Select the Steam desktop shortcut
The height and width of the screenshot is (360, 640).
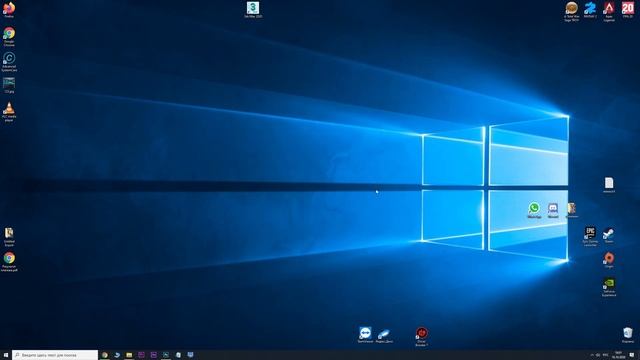click(x=609, y=236)
